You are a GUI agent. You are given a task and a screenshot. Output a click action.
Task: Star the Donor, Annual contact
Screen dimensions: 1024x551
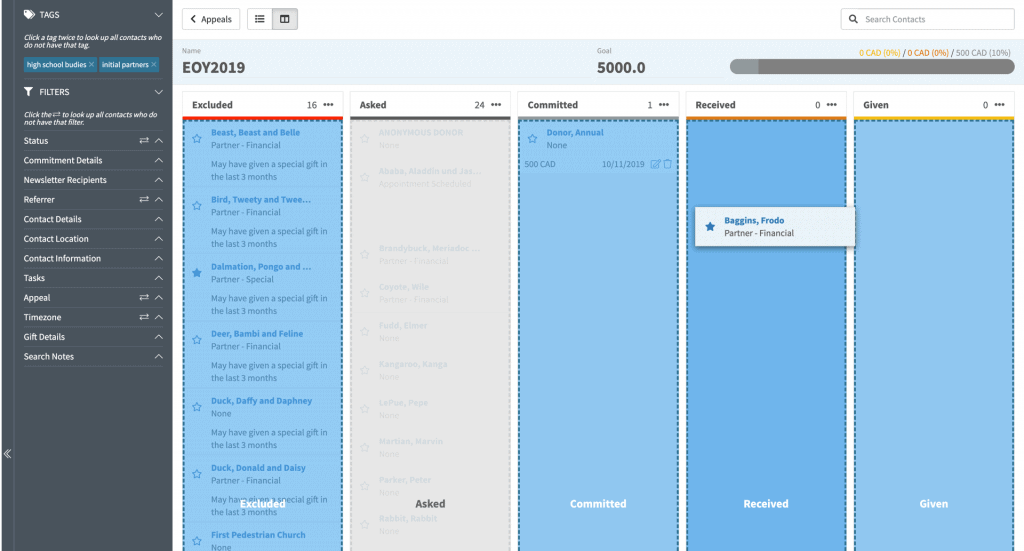[x=532, y=138]
